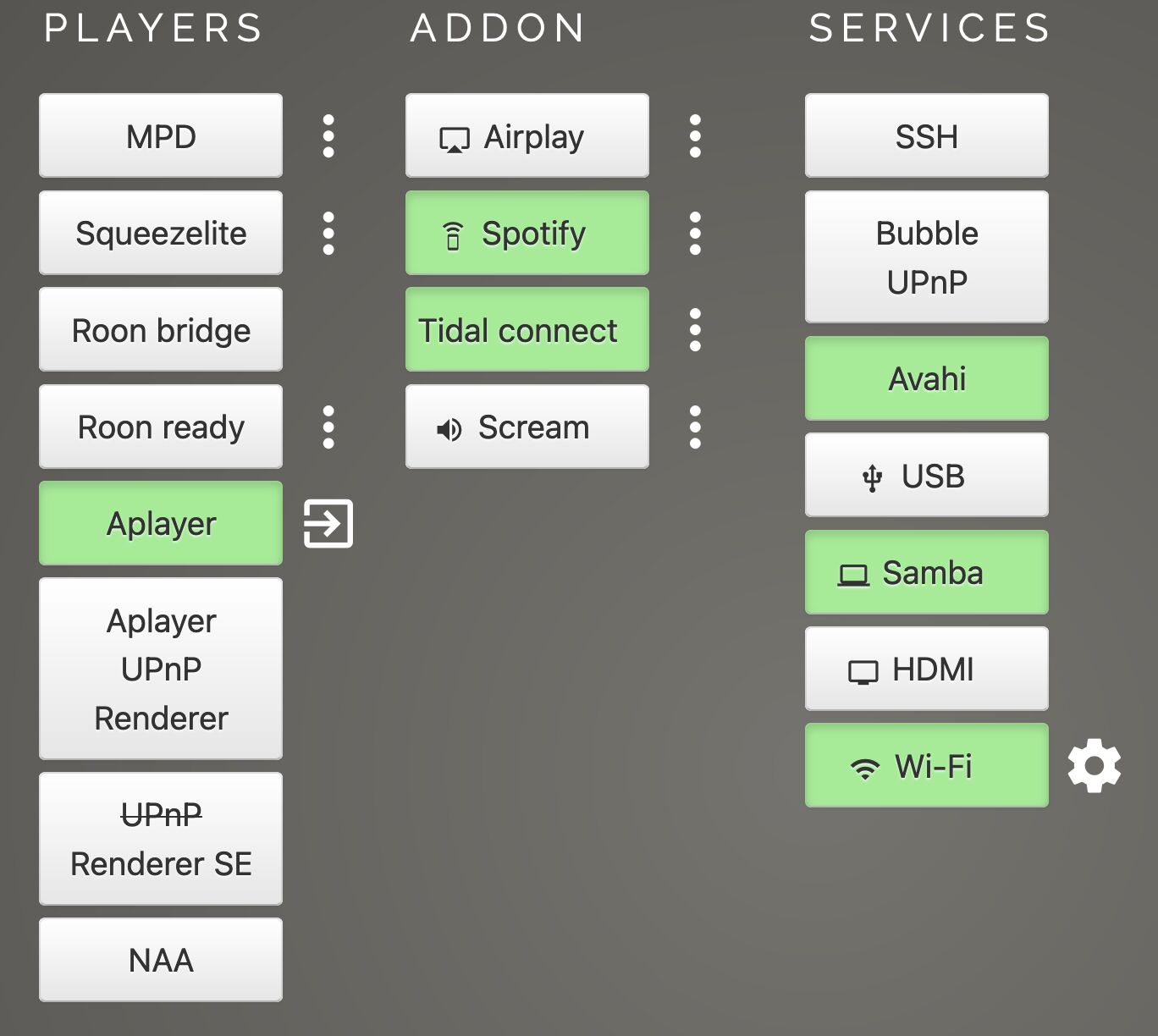Screen dimensions: 1158x1036
Task: Disable the Spotify addon
Action: [527, 233]
